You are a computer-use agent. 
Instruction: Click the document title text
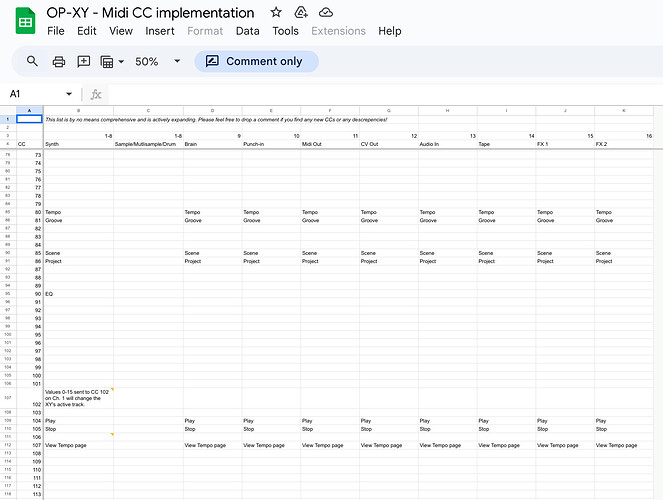(150, 12)
